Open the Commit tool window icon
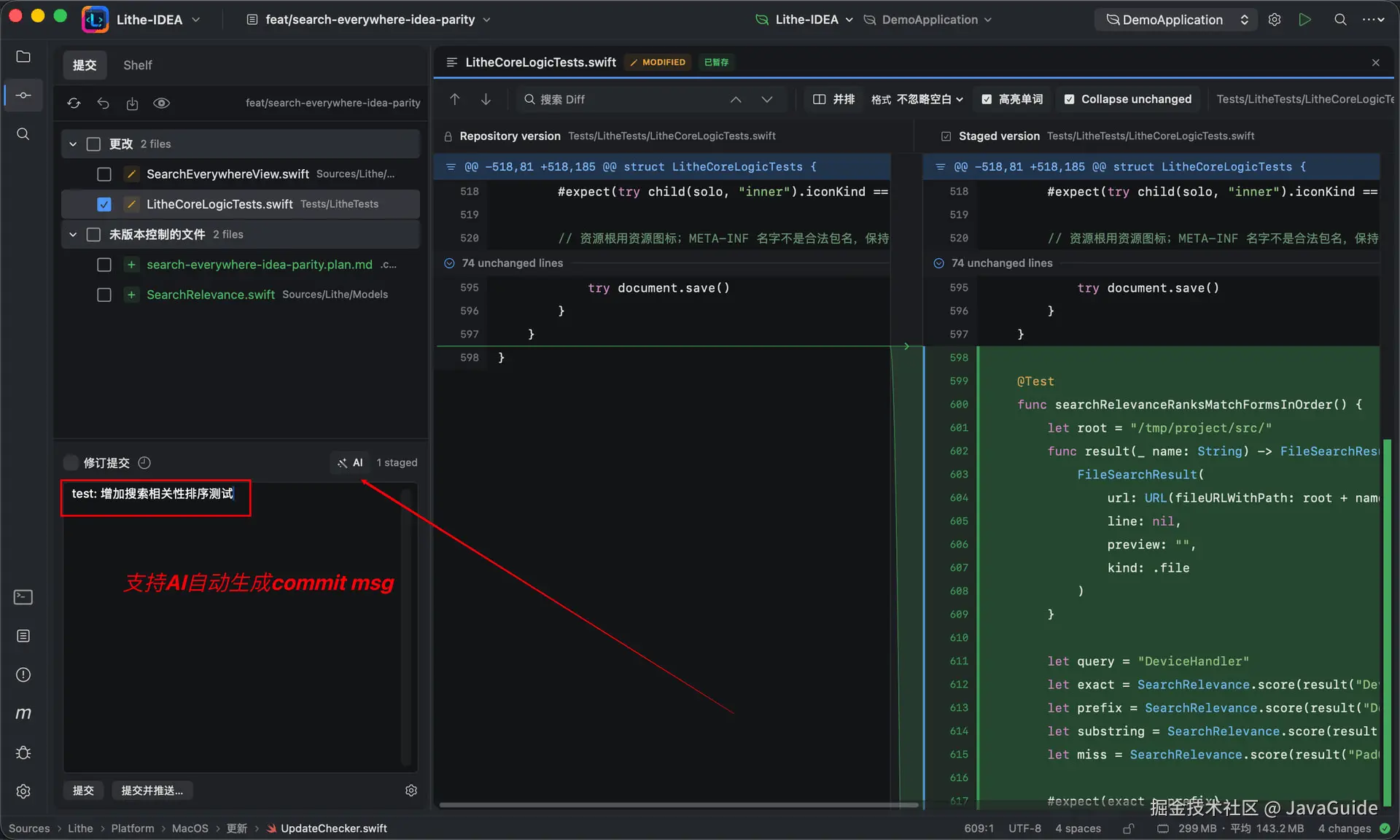This screenshot has width=1400, height=840. [x=23, y=96]
